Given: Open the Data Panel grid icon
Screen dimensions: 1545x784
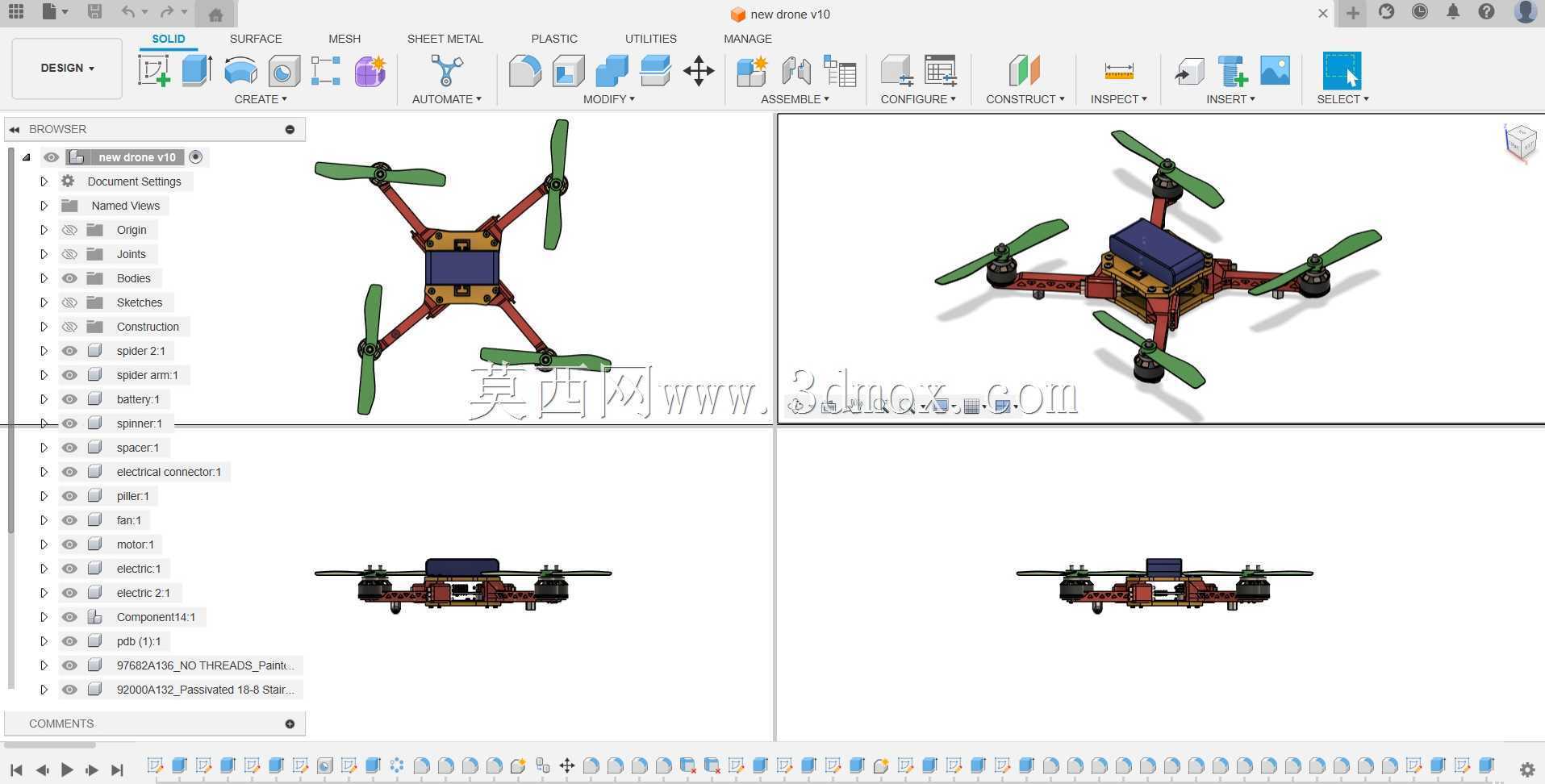Looking at the screenshot, I should 16,12.
